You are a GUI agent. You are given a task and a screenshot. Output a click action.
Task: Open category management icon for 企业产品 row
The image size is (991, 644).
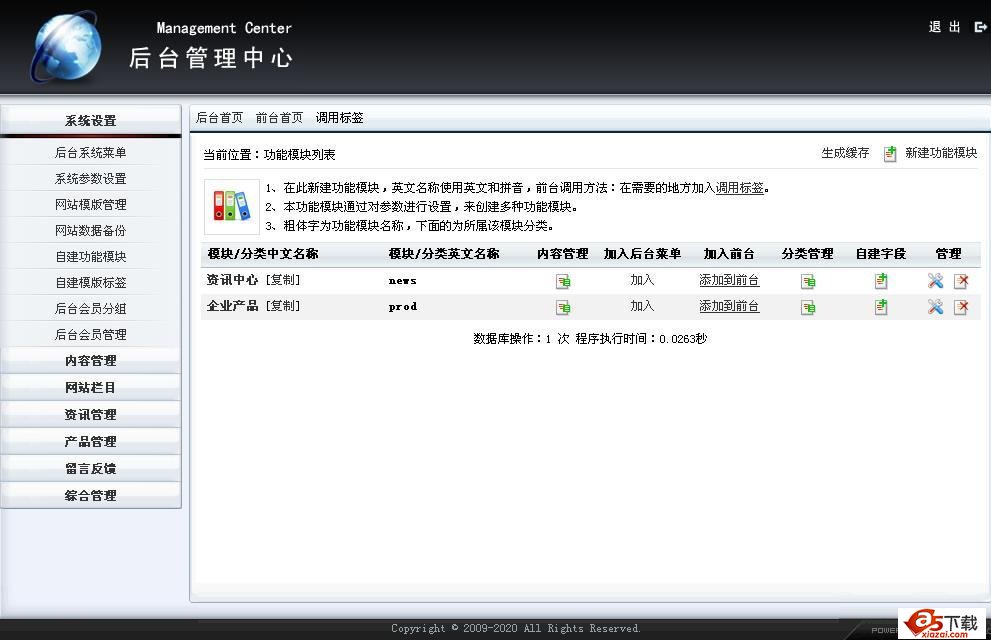click(808, 308)
